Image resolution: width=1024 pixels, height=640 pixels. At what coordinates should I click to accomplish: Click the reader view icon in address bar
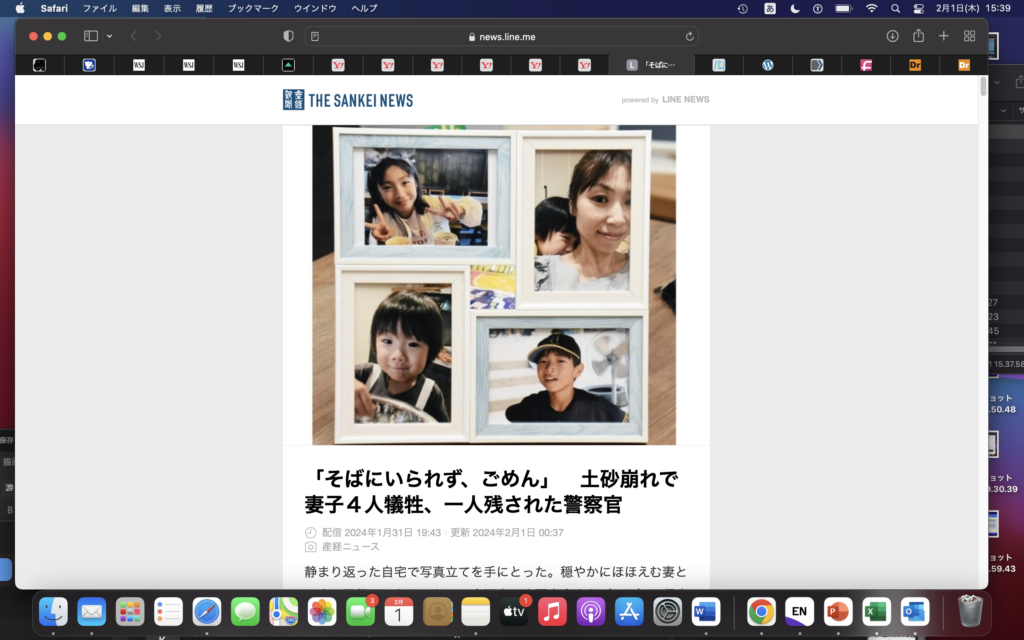click(x=315, y=36)
